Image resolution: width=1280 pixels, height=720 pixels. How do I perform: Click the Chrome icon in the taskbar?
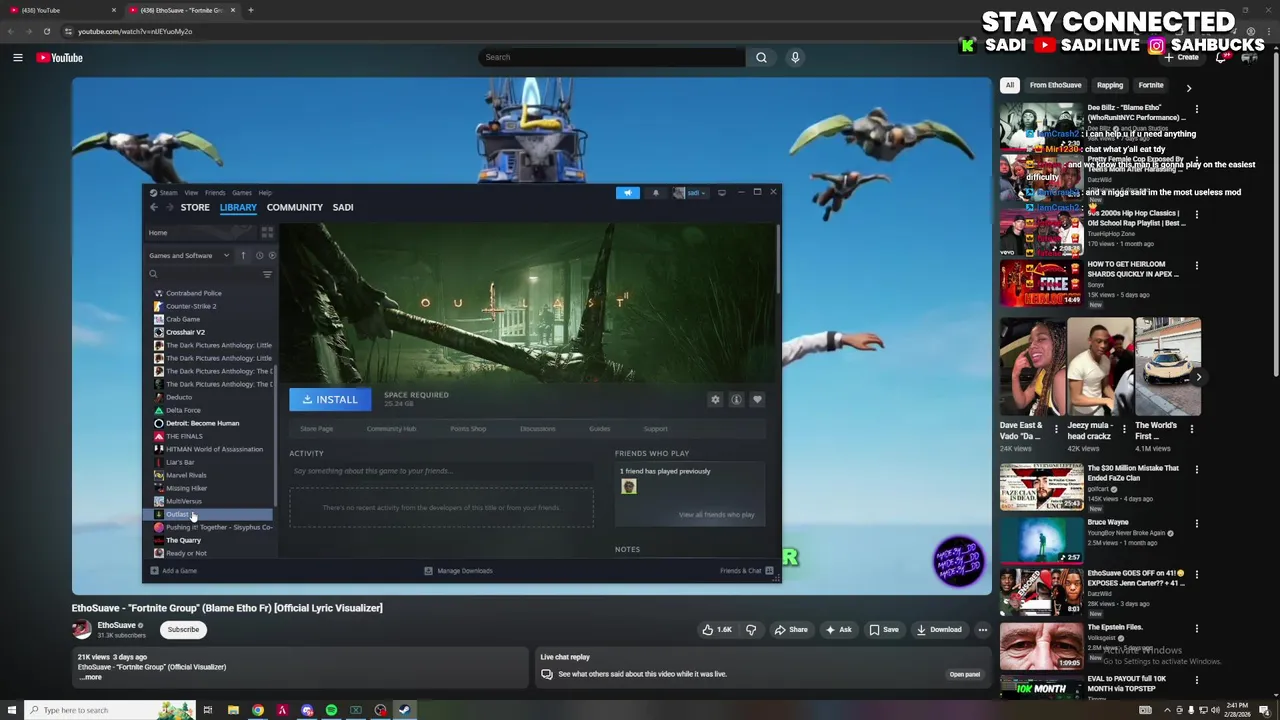[258, 710]
